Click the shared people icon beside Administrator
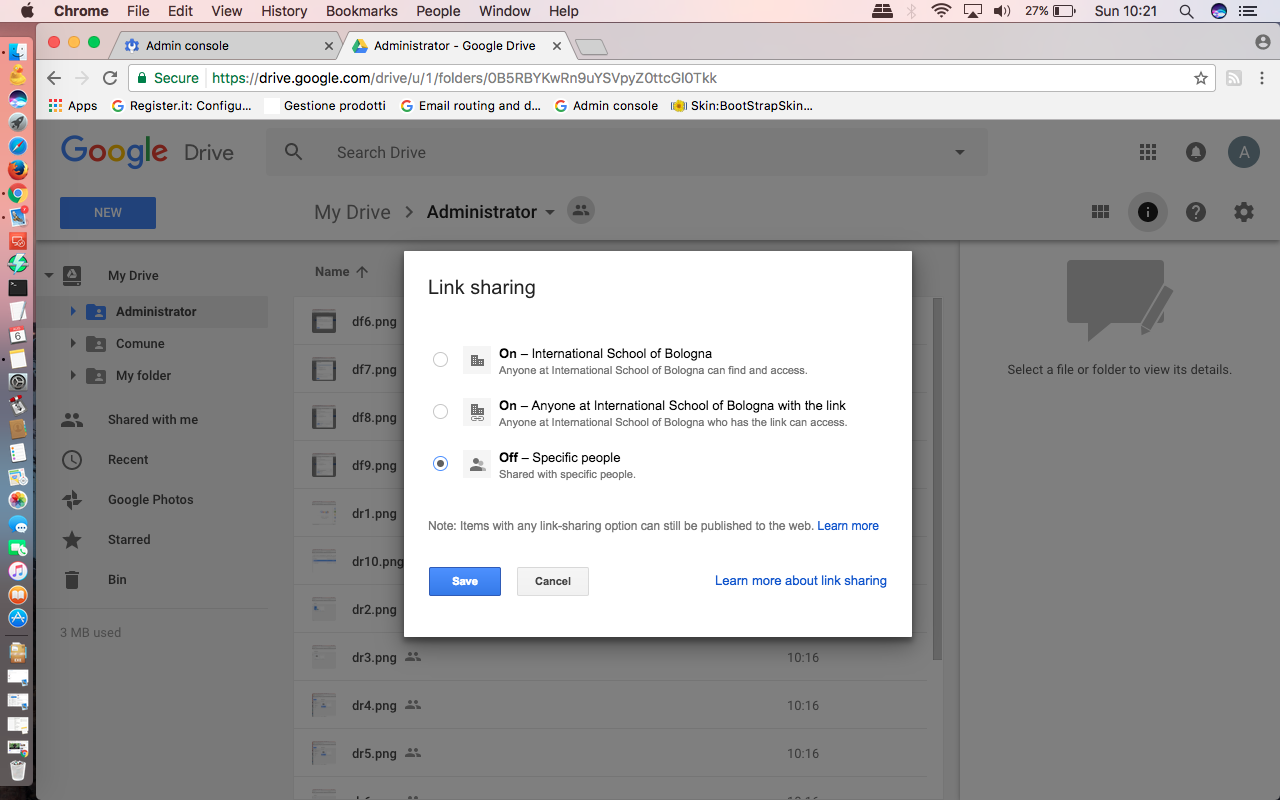Image resolution: width=1280 pixels, height=800 pixels. pyautogui.click(x=580, y=210)
